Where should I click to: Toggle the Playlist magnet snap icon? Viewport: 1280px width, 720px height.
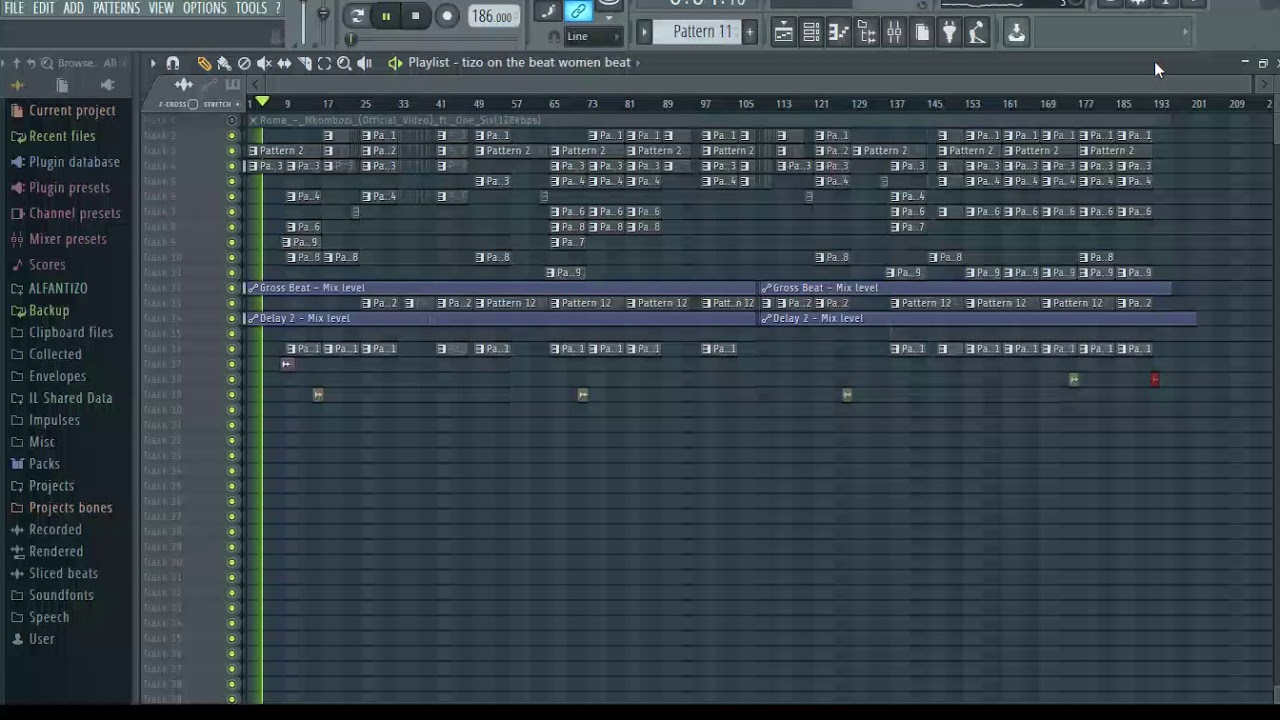(x=173, y=63)
